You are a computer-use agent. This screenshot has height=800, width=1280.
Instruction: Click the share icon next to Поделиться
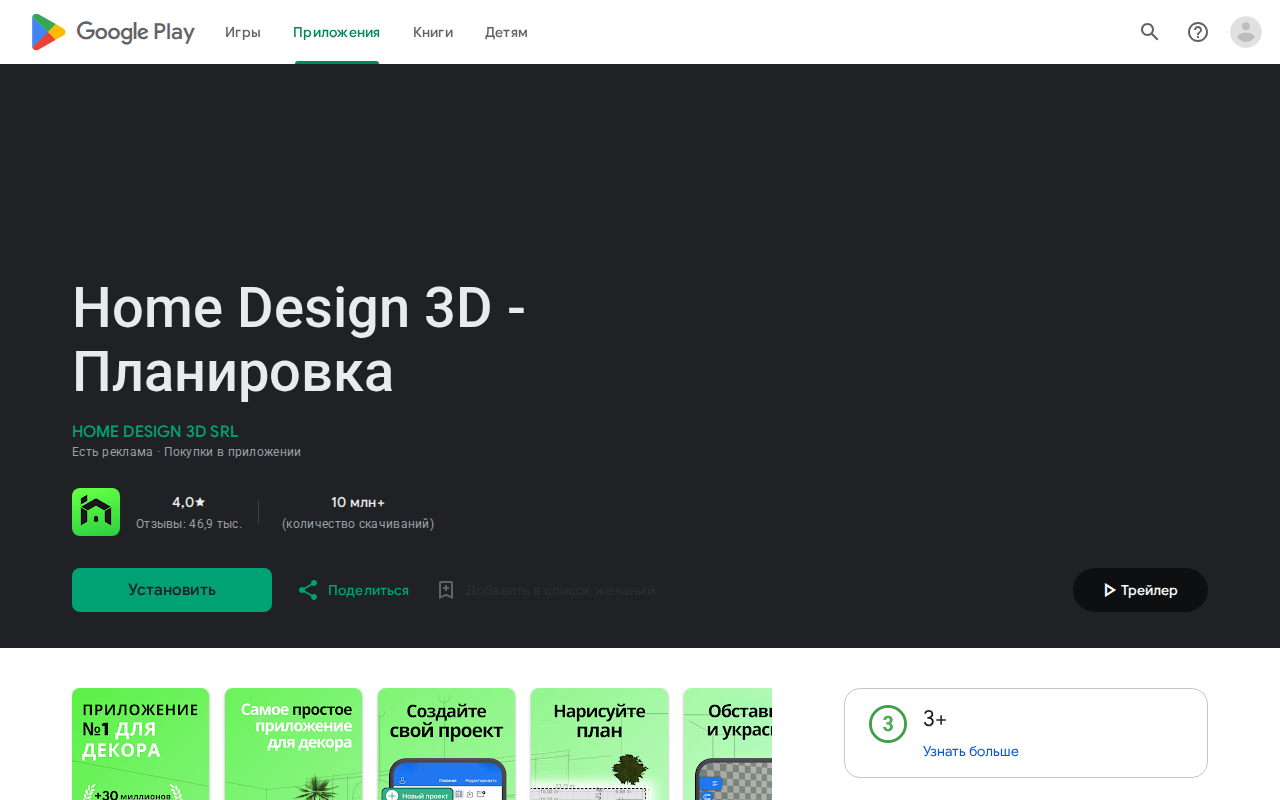click(308, 590)
